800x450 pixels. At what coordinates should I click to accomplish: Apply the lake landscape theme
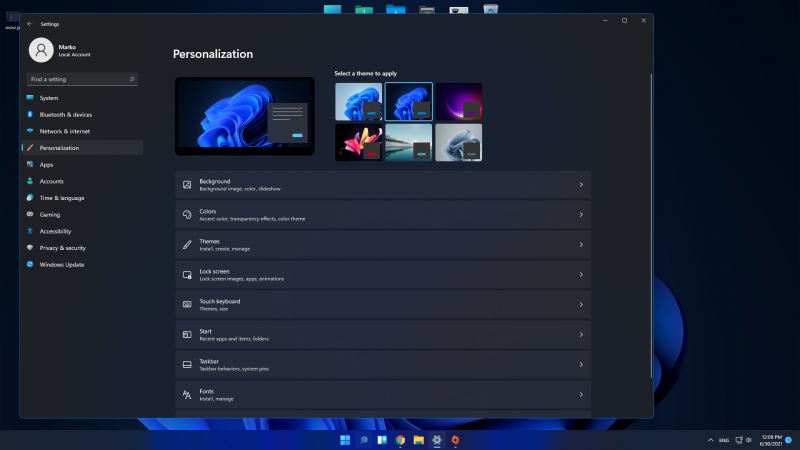tap(409, 142)
